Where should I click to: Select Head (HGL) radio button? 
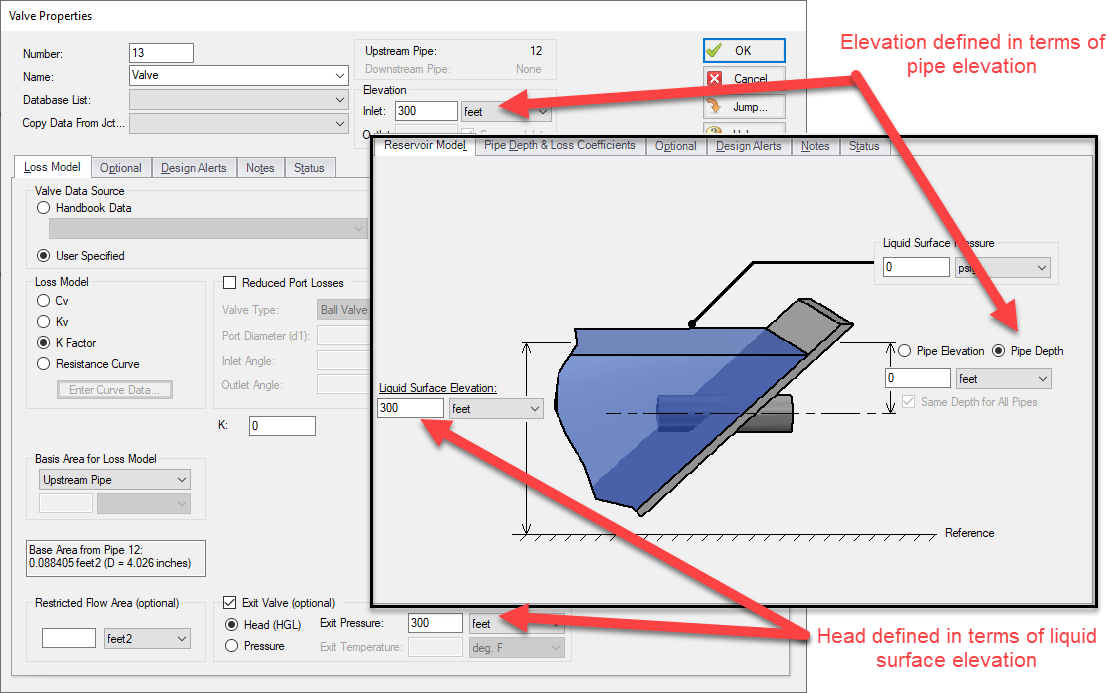[231, 625]
